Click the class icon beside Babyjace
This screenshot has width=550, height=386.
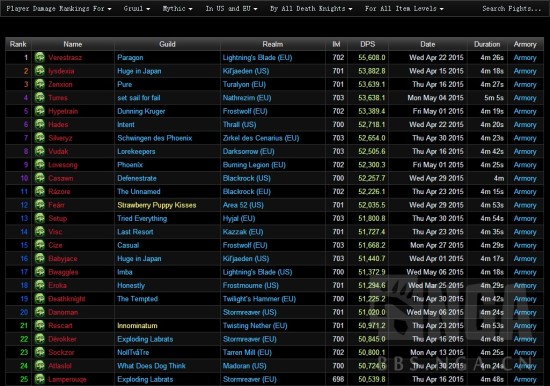pos(40,258)
